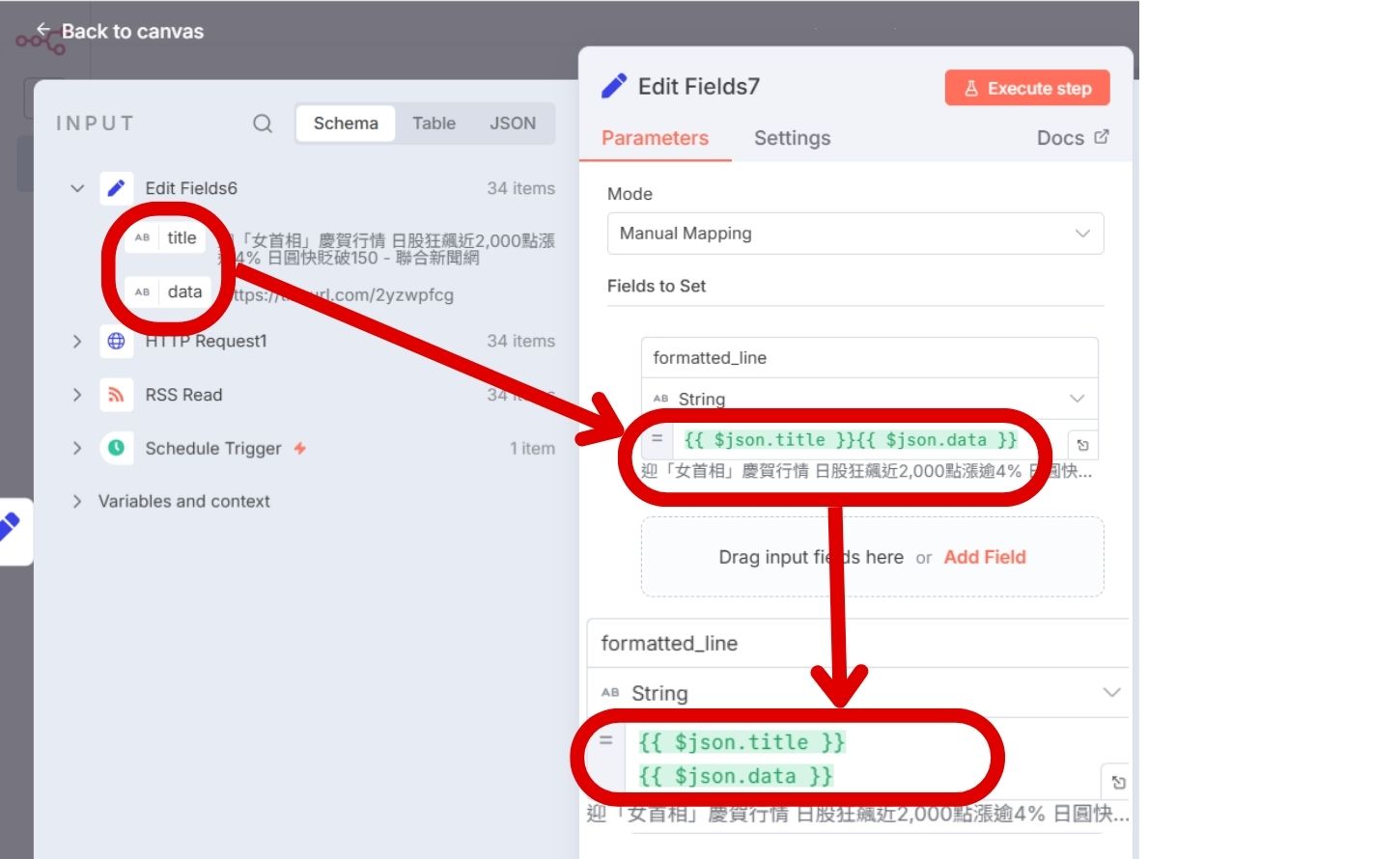Open the Settings tab of Edit Fields7
The image size is (1400, 859).
792,138
